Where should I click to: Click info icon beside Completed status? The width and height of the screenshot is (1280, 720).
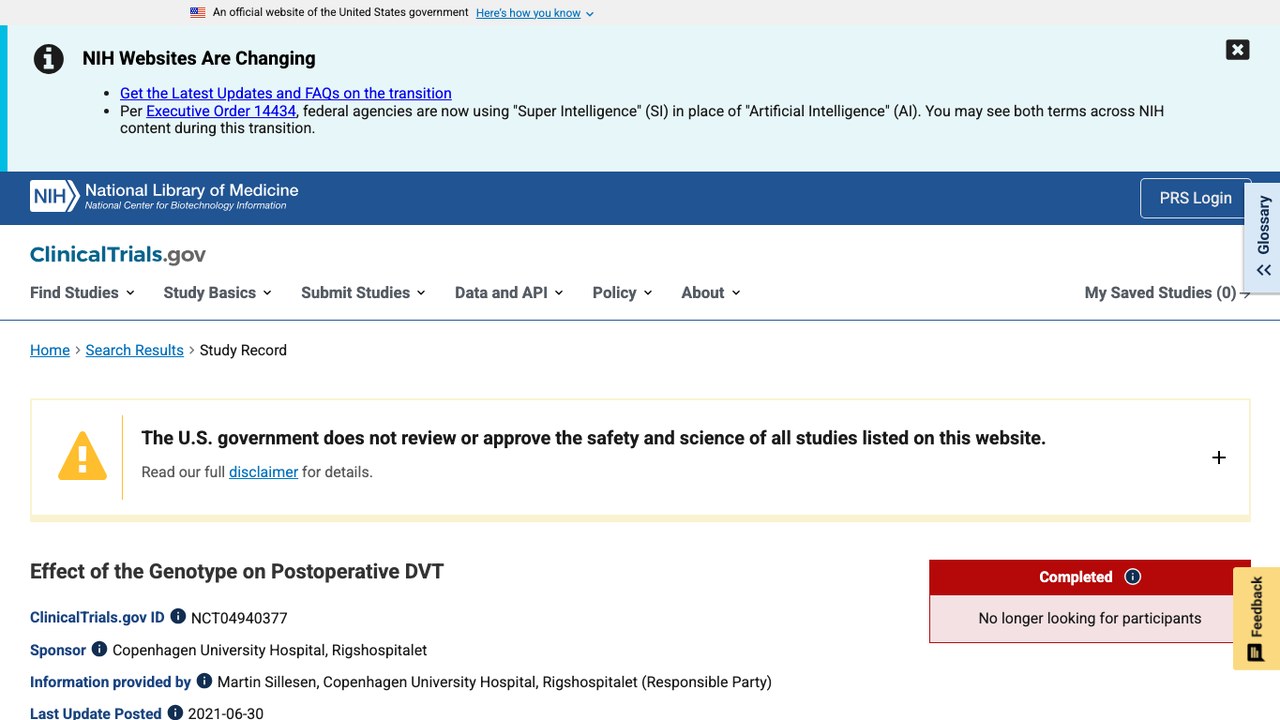pos(1133,577)
